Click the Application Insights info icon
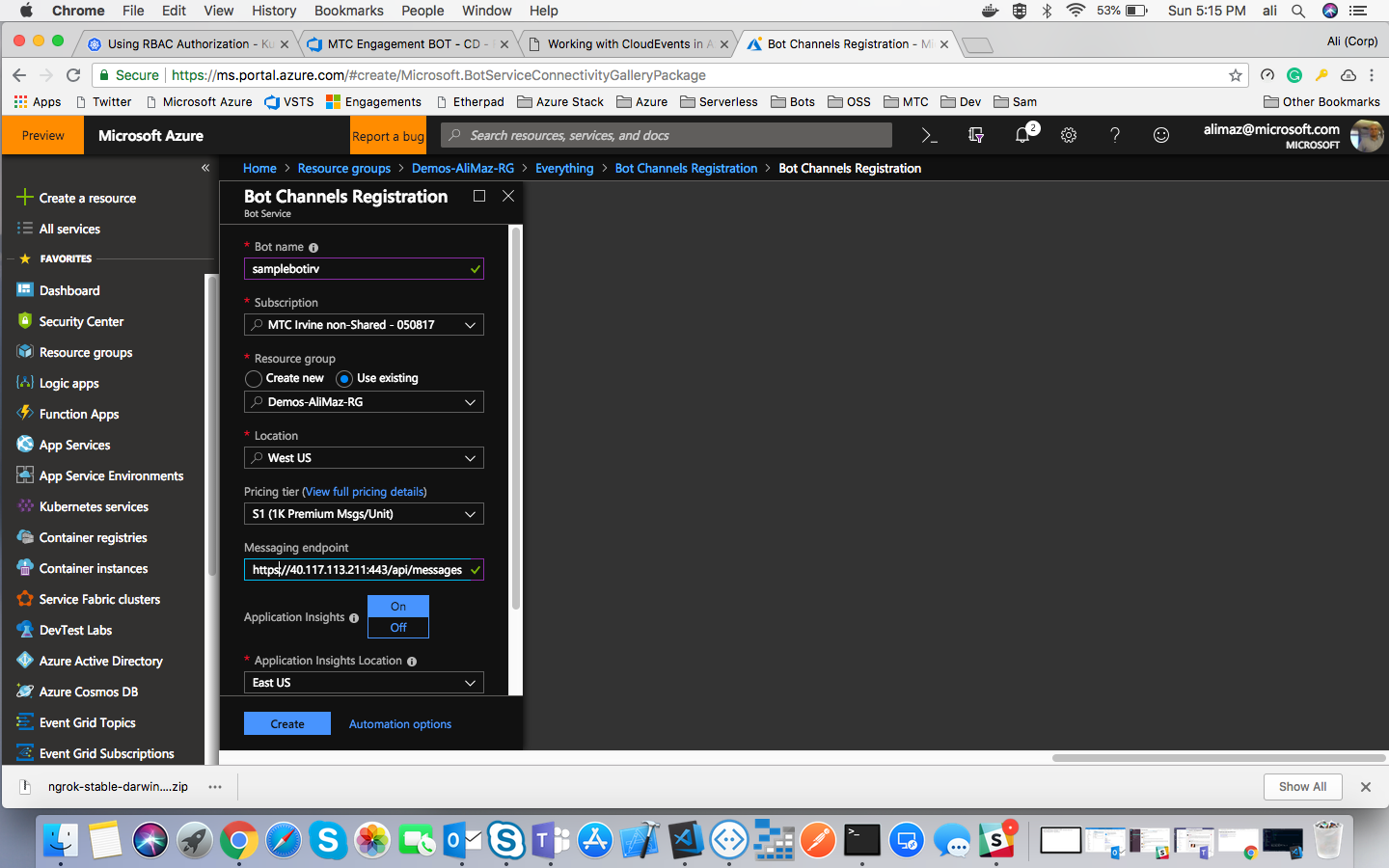The height and width of the screenshot is (868, 1389). tap(354, 618)
